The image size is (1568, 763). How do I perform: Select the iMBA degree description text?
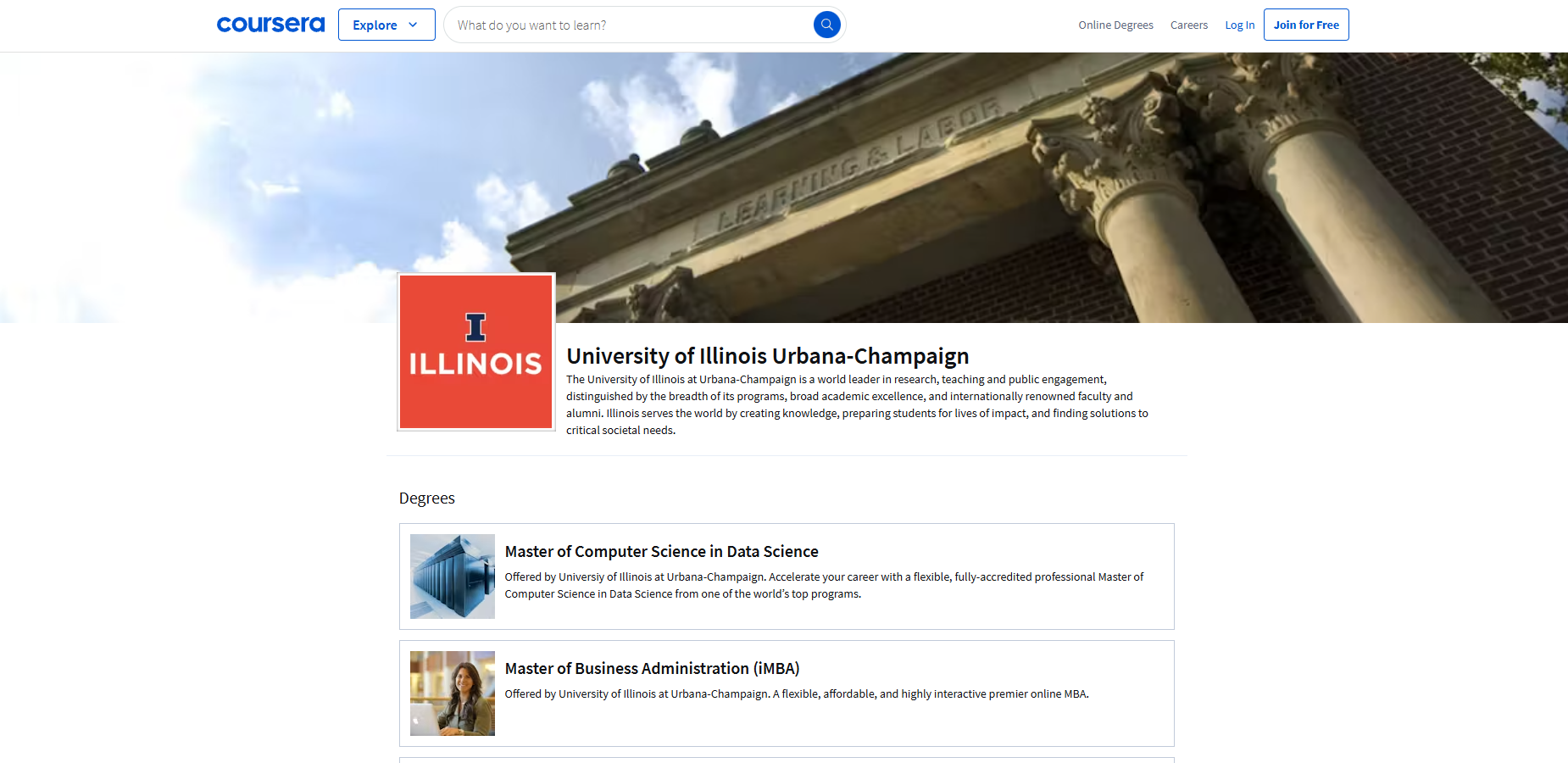(x=797, y=693)
